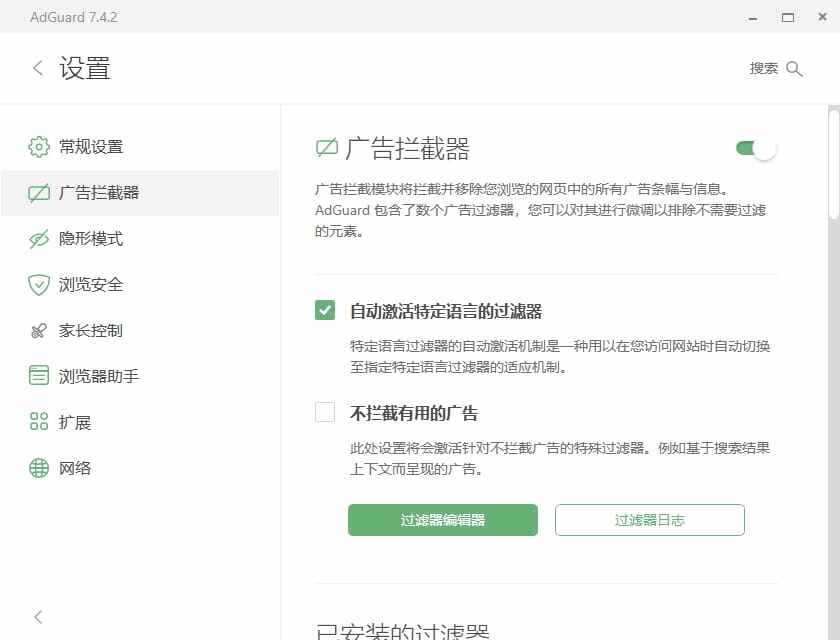This screenshot has height=640, width=840.
Task: Click the 浏览器助手 panel icon
Action: click(39, 375)
